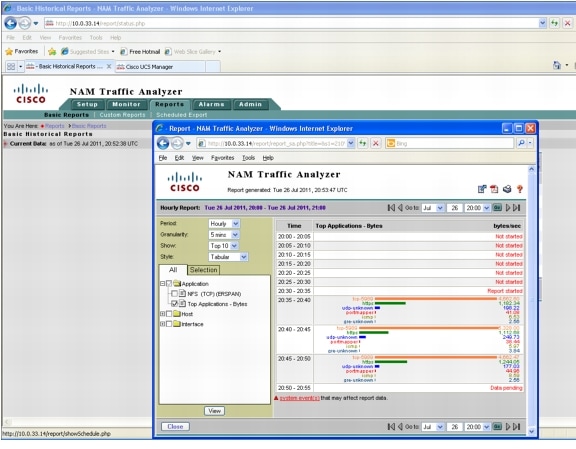Open help with the red question mark icon
This screenshot has width=576, height=449.
(x=519, y=189)
